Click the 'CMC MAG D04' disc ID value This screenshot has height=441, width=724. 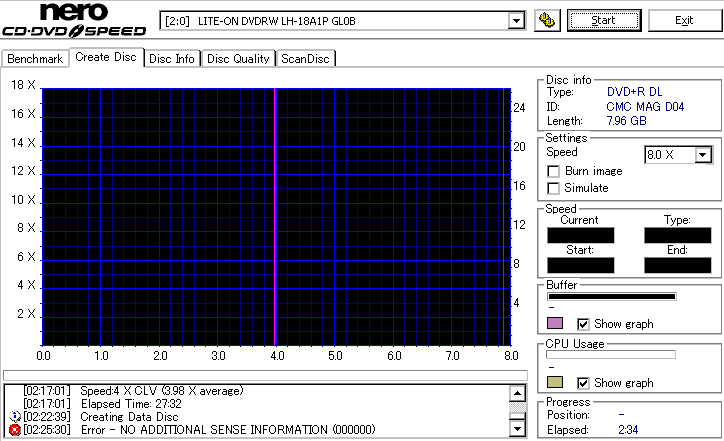tap(645, 107)
